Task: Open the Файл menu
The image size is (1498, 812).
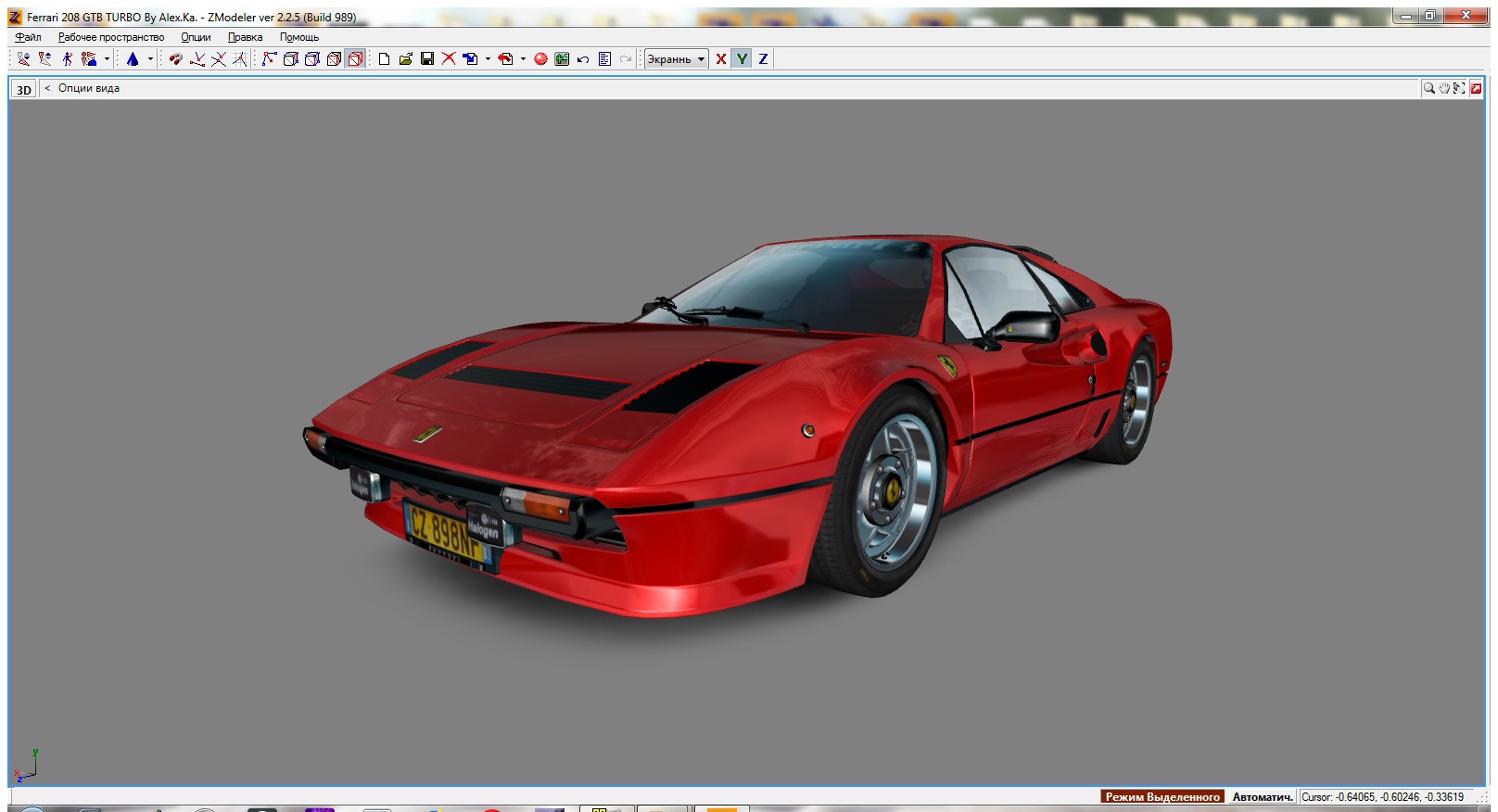Action: pyautogui.click(x=28, y=37)
